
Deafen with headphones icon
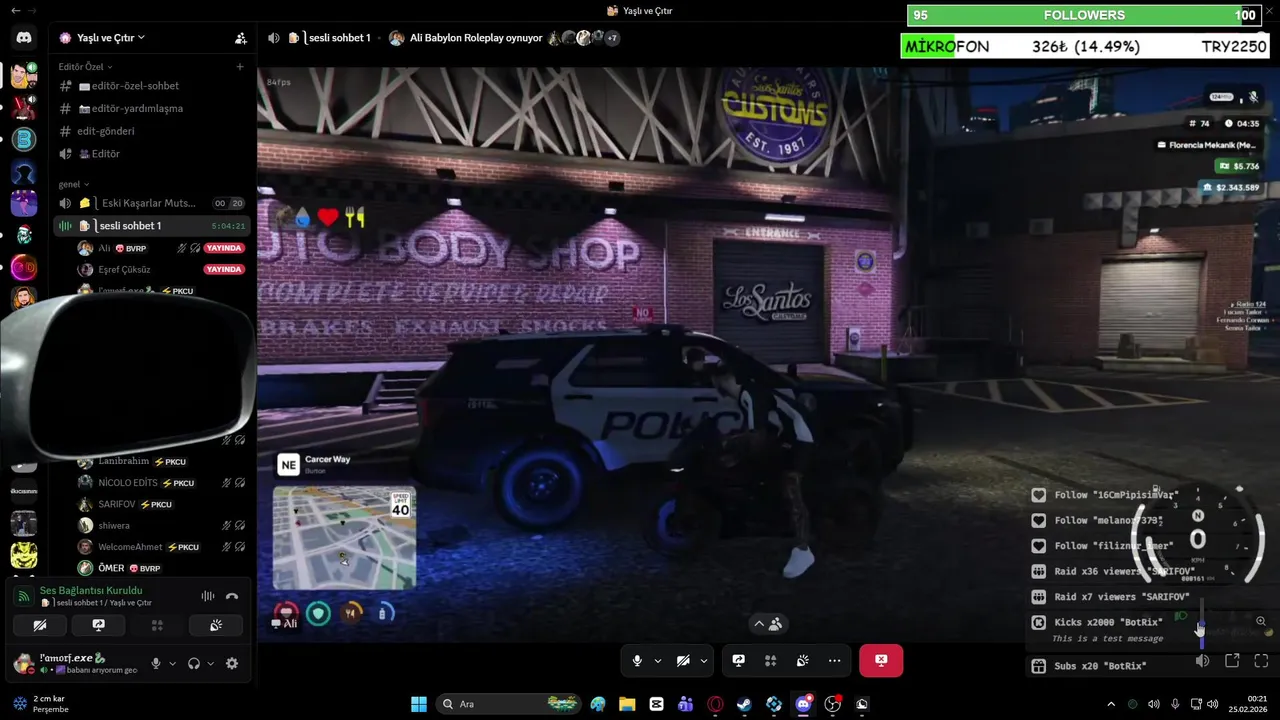click(194, 663)
